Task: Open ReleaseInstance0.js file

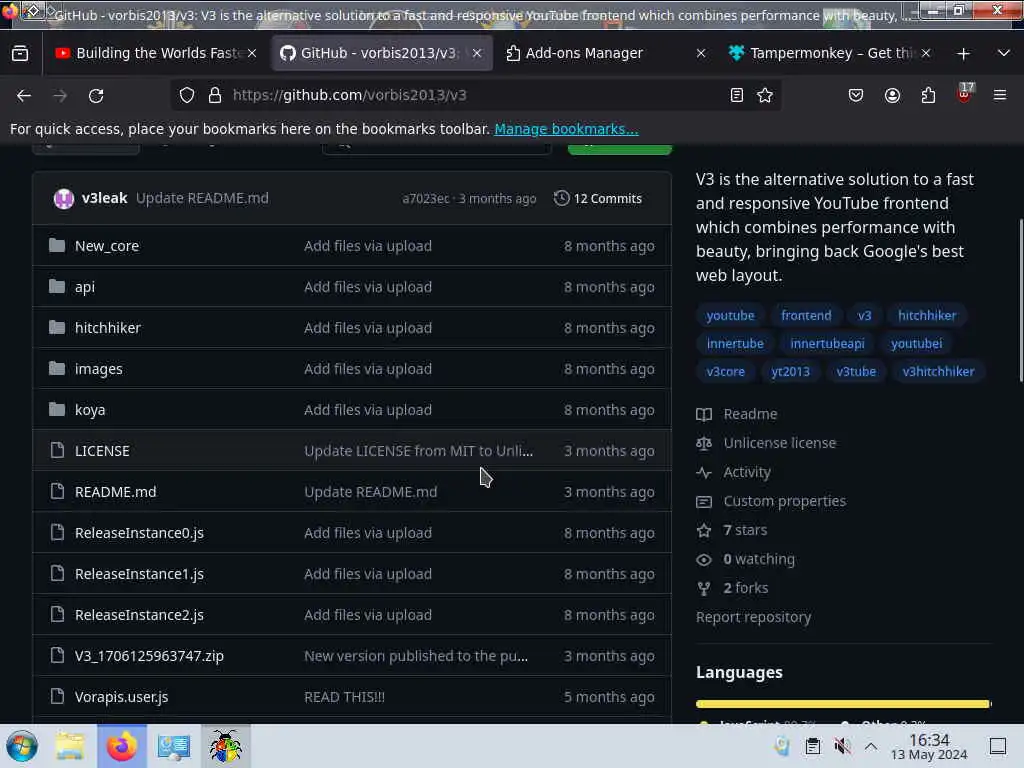Action: [139, 533]
